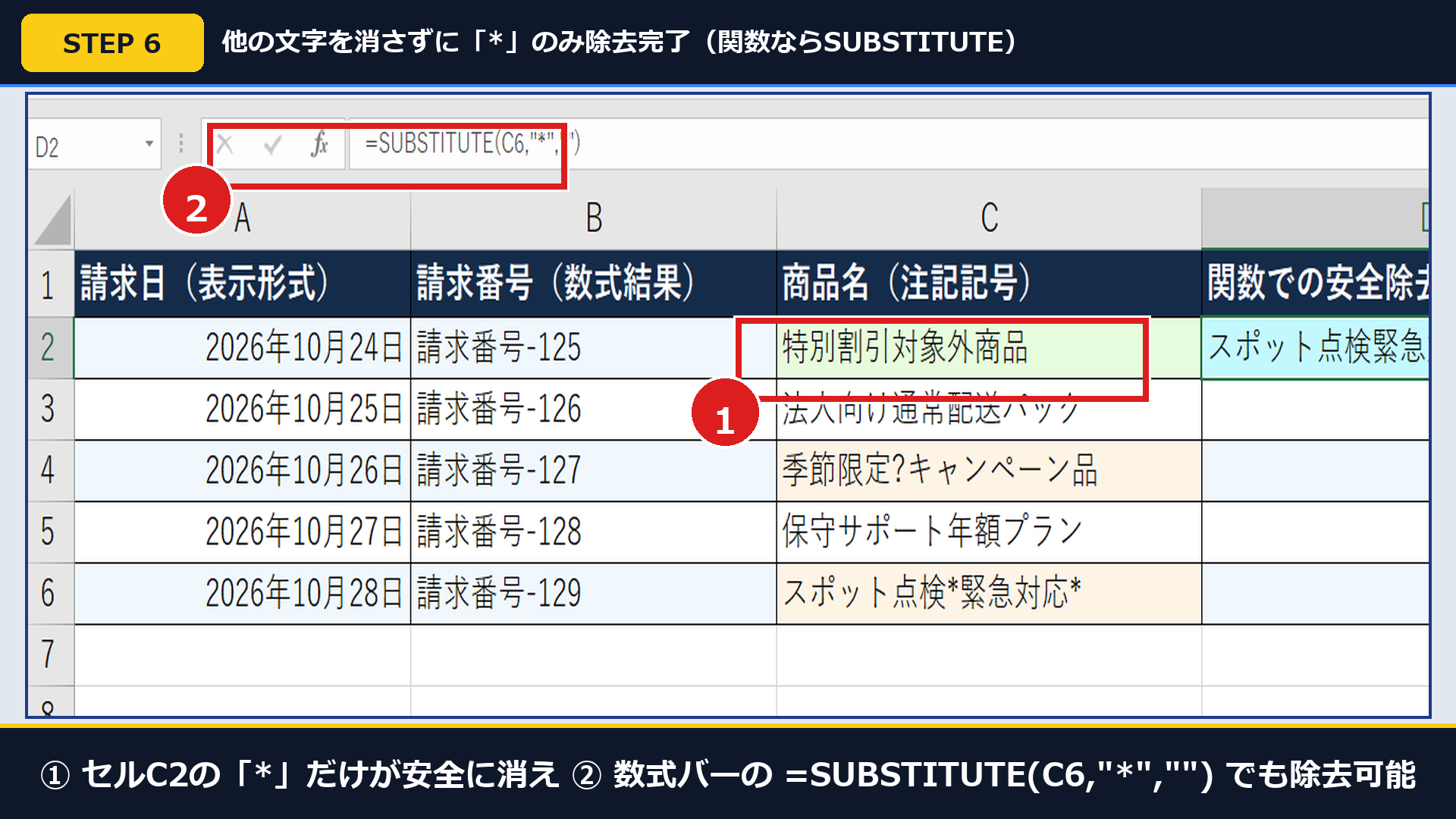Image resolution: width=1456 pixels, height=819 pixels.
Task: Select cell 請求番号-129
Action: coord(594,593)
